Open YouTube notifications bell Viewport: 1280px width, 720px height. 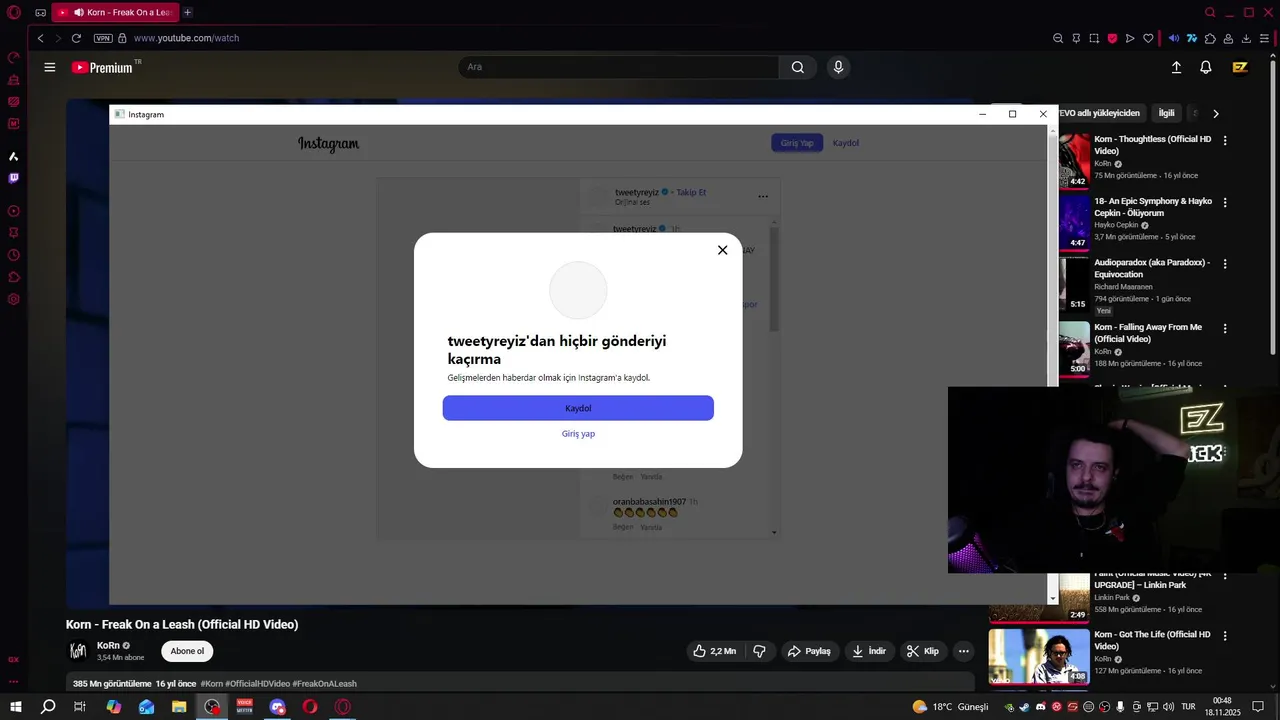(x=1206, y=67)
